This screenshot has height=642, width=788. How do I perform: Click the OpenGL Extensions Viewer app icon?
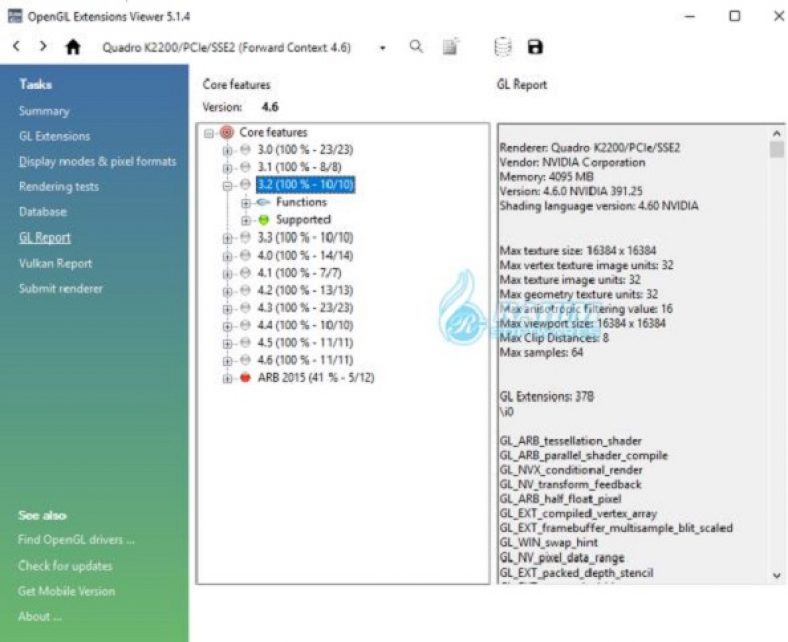click(15, 16)
